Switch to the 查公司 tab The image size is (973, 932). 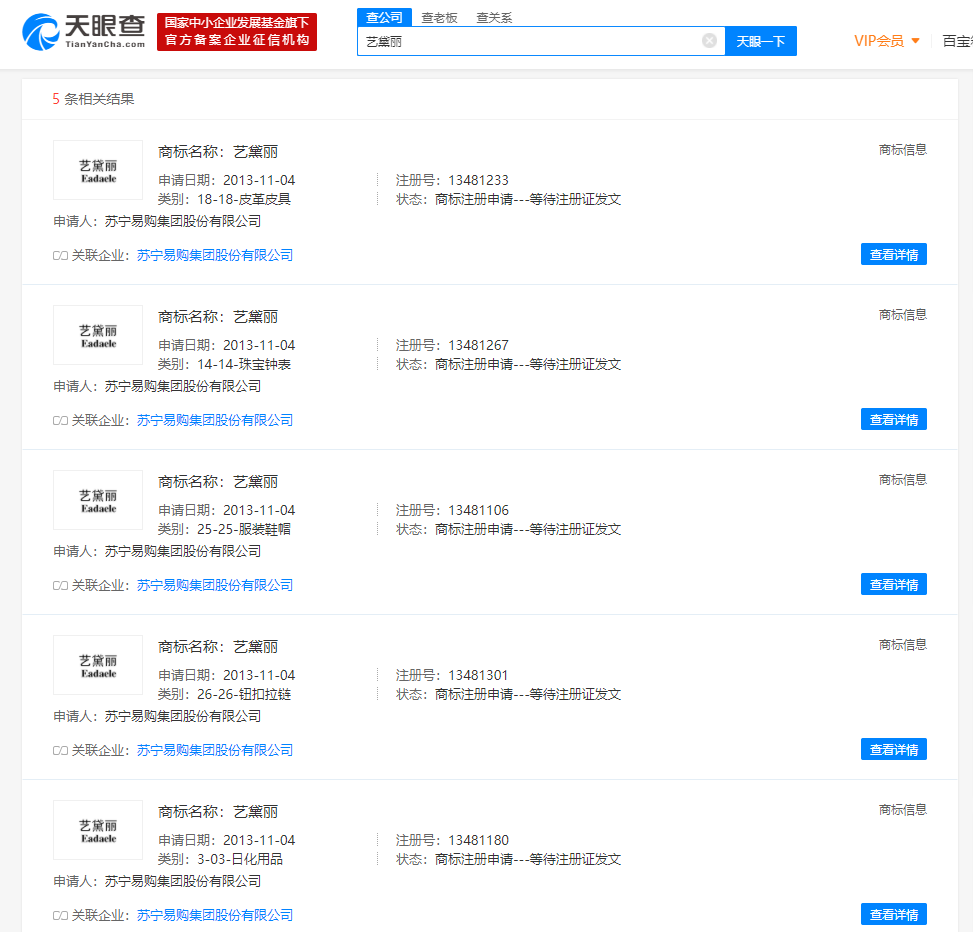(x=384, y=17)
